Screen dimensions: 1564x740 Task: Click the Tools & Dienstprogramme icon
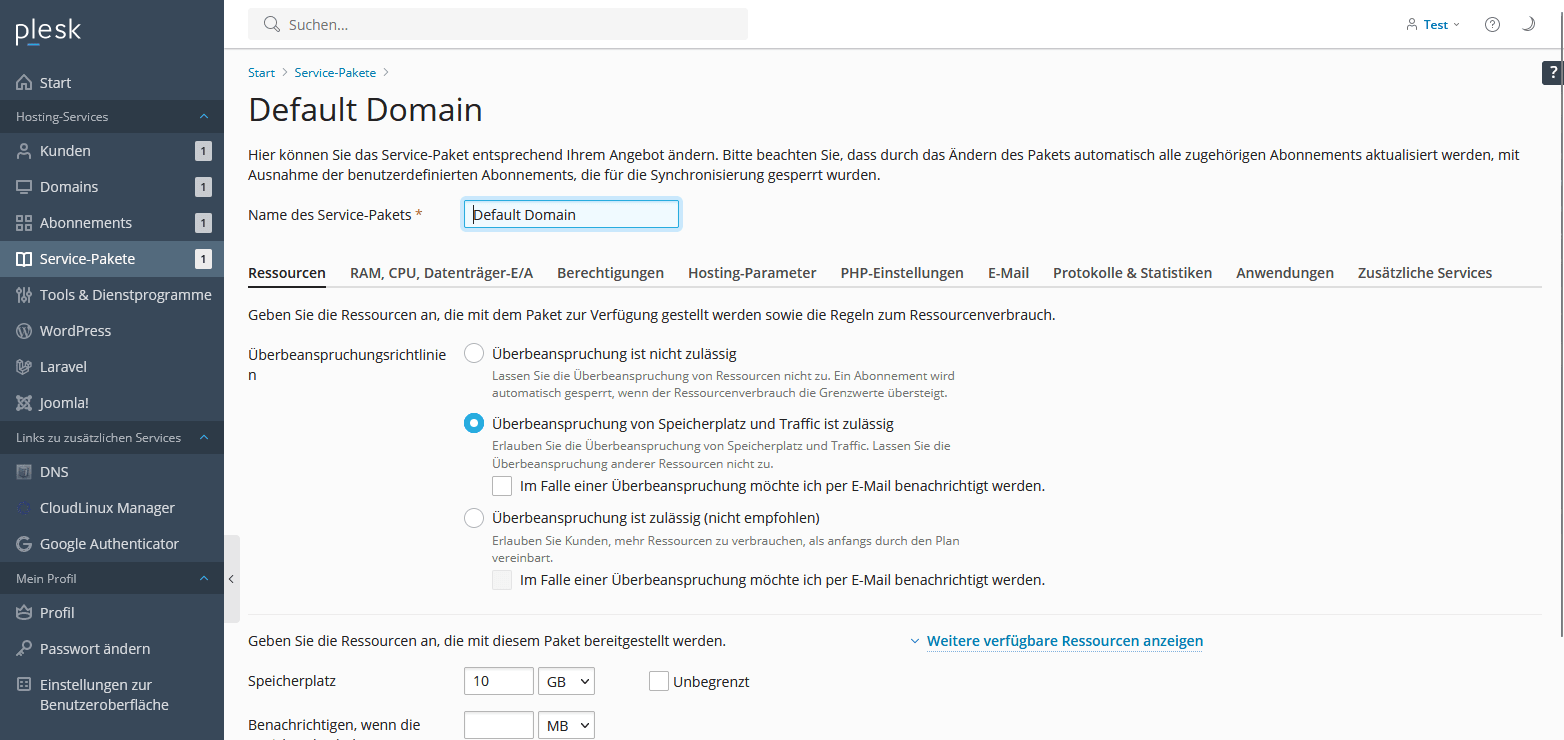(x=24, y=295)
